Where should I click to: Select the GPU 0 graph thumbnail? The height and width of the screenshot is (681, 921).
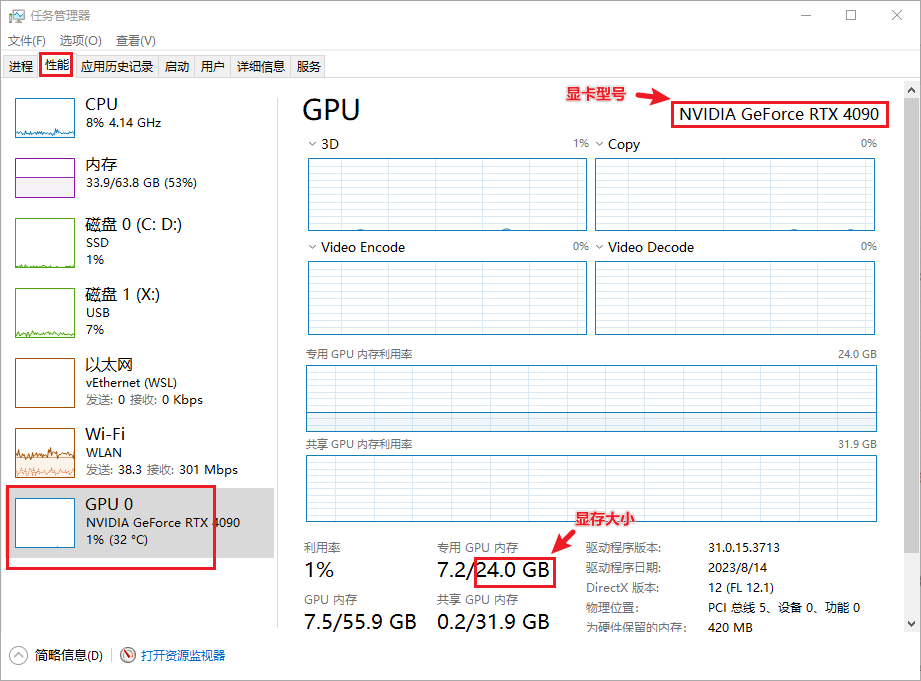point(45,523)
